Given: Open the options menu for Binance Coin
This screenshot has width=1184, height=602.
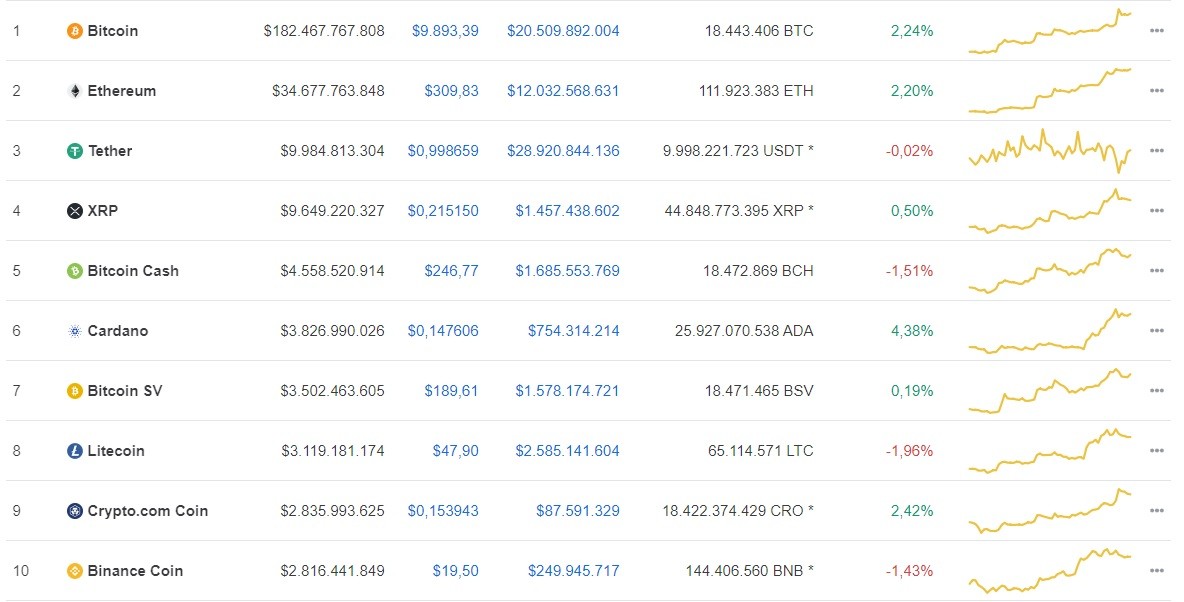Looking at the screenshot, I should 1157,570.
